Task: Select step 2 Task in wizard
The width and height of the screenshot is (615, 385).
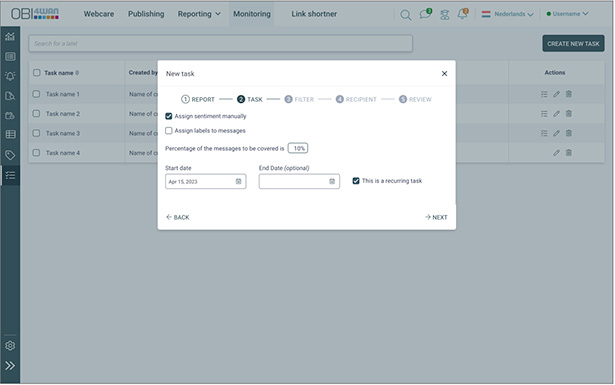Action: tap(250, 100)
